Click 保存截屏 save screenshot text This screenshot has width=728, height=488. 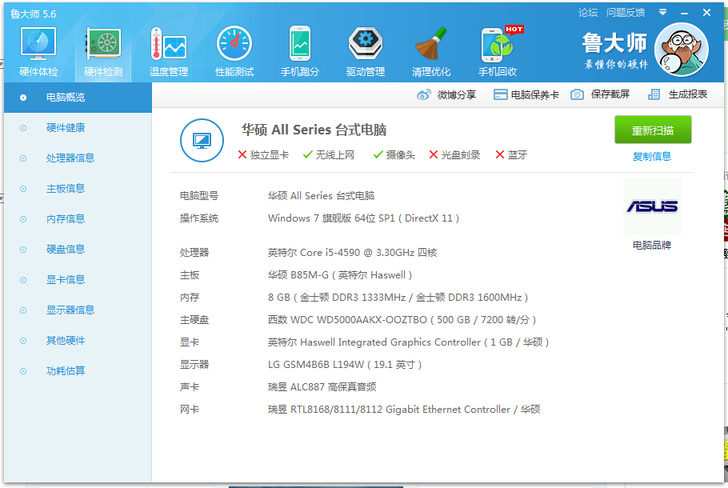pyautogui.click(x=610, y=94)
